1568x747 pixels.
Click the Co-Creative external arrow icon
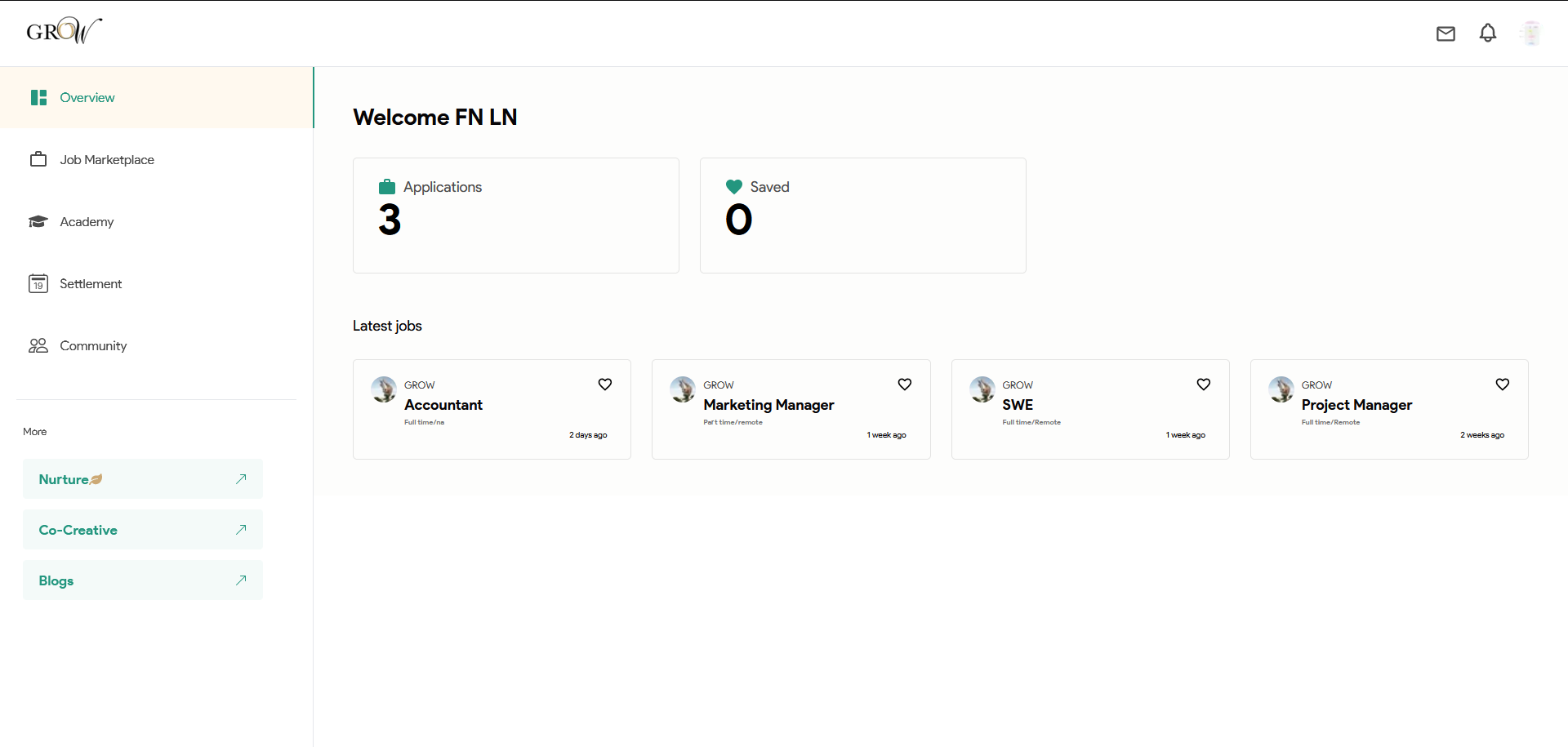click(241, 530)
